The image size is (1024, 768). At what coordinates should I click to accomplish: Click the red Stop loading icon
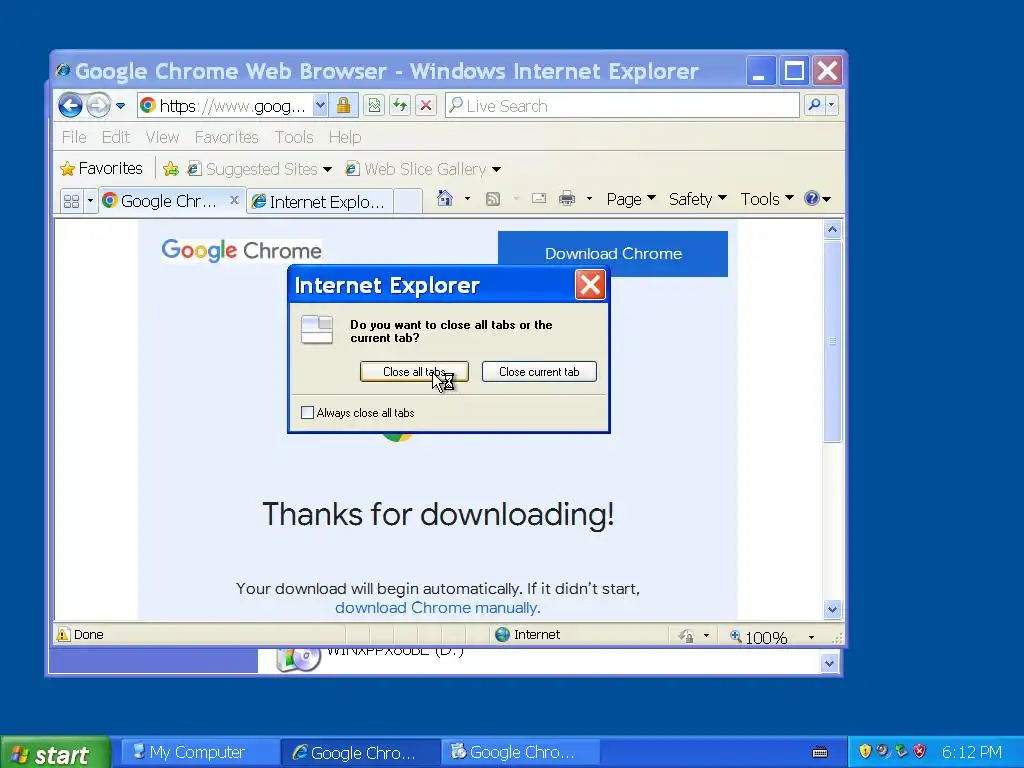426,106
